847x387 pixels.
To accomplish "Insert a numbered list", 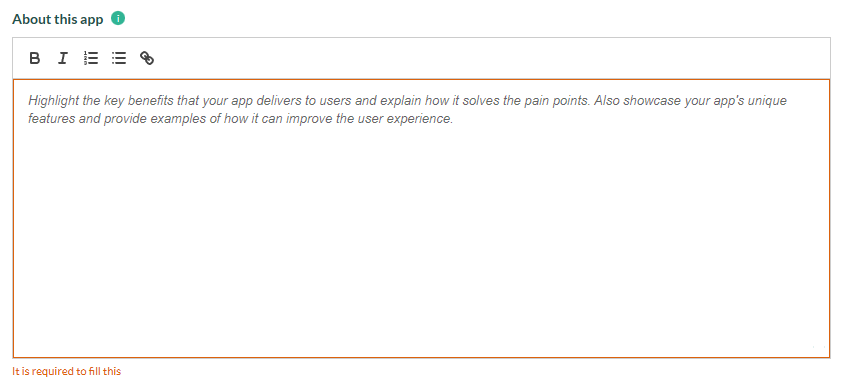I will (91, 58).
